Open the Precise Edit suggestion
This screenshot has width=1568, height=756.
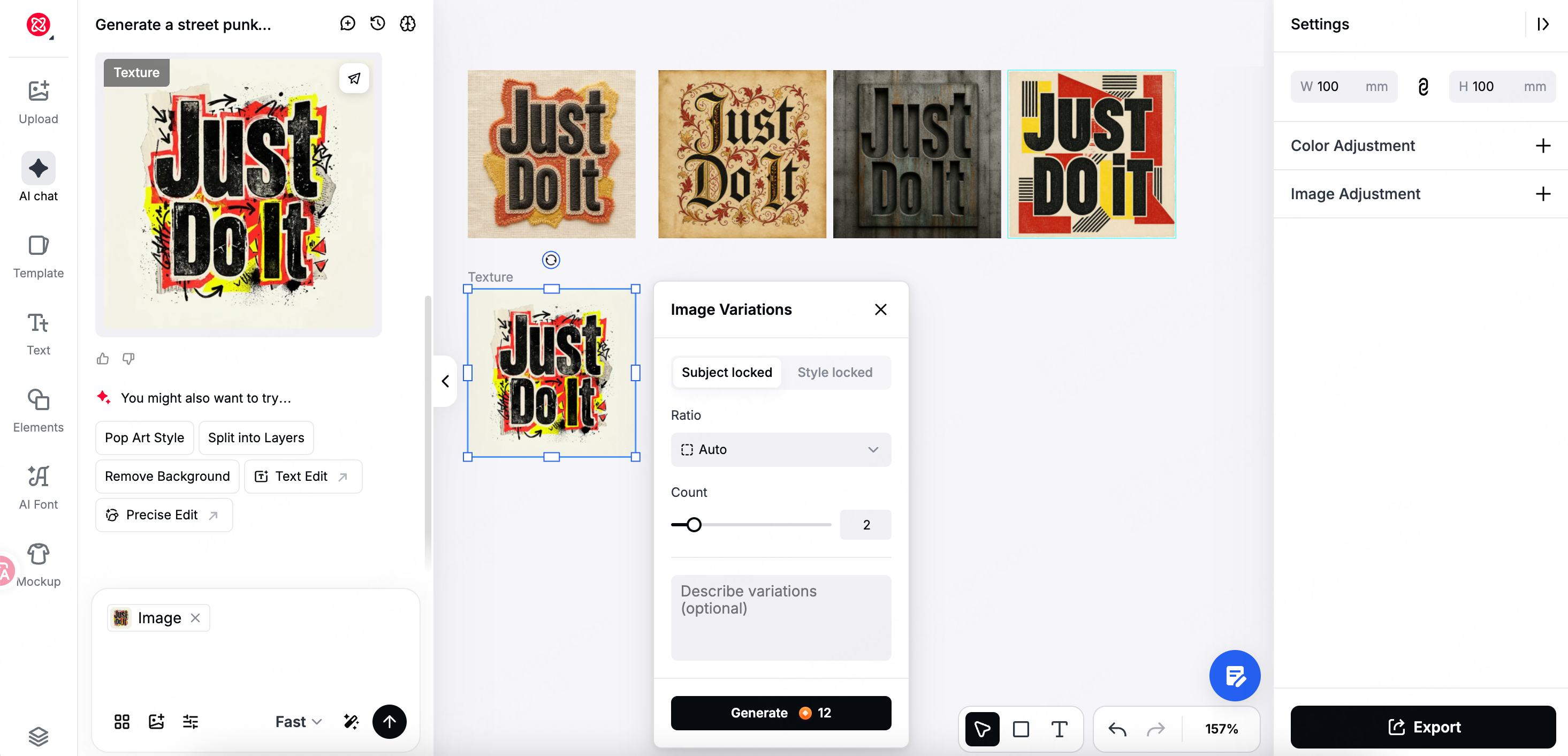pyautogui.click(x=164, y=515)
